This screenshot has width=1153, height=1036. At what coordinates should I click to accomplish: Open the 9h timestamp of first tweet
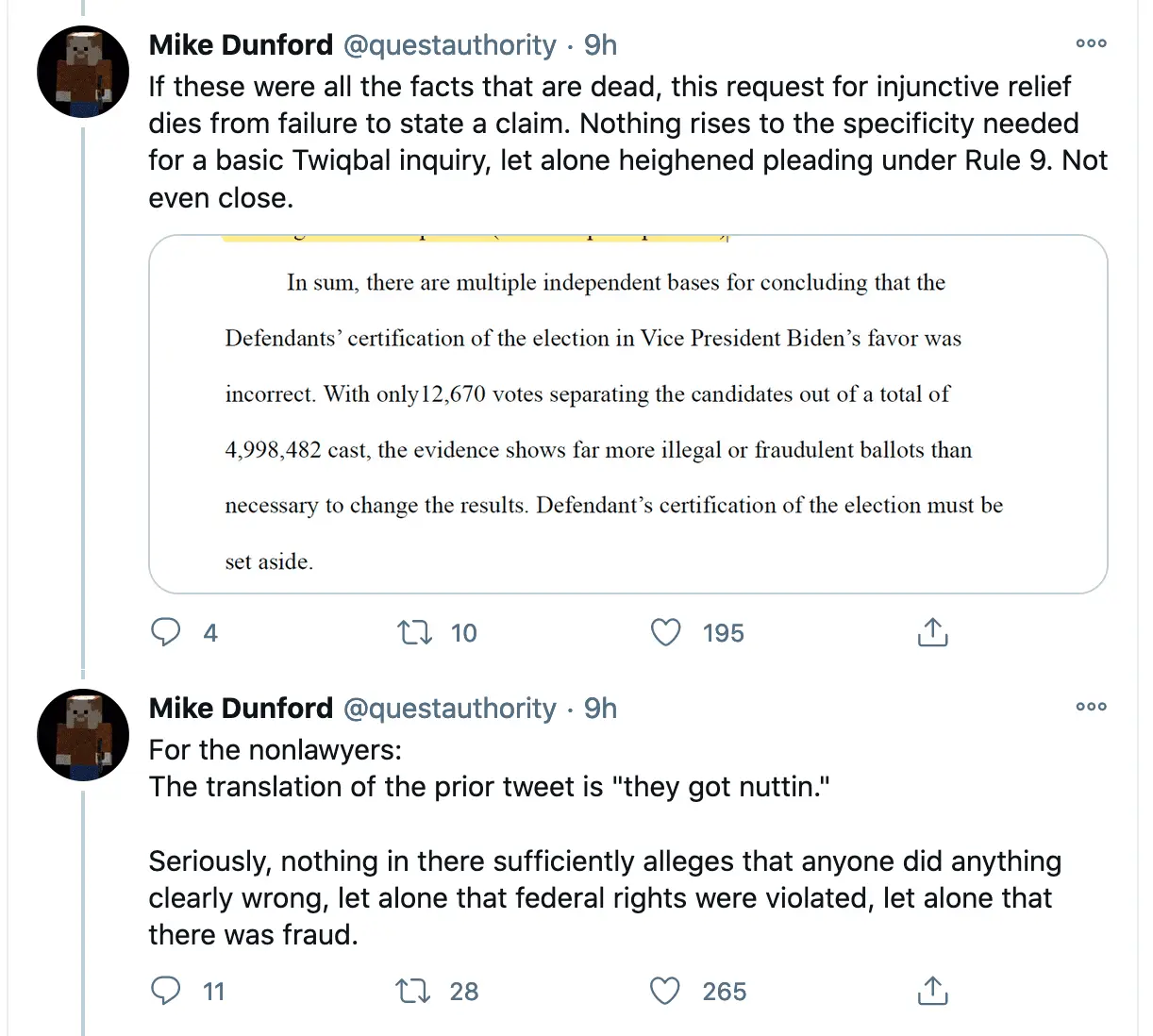tap(600, 45)
